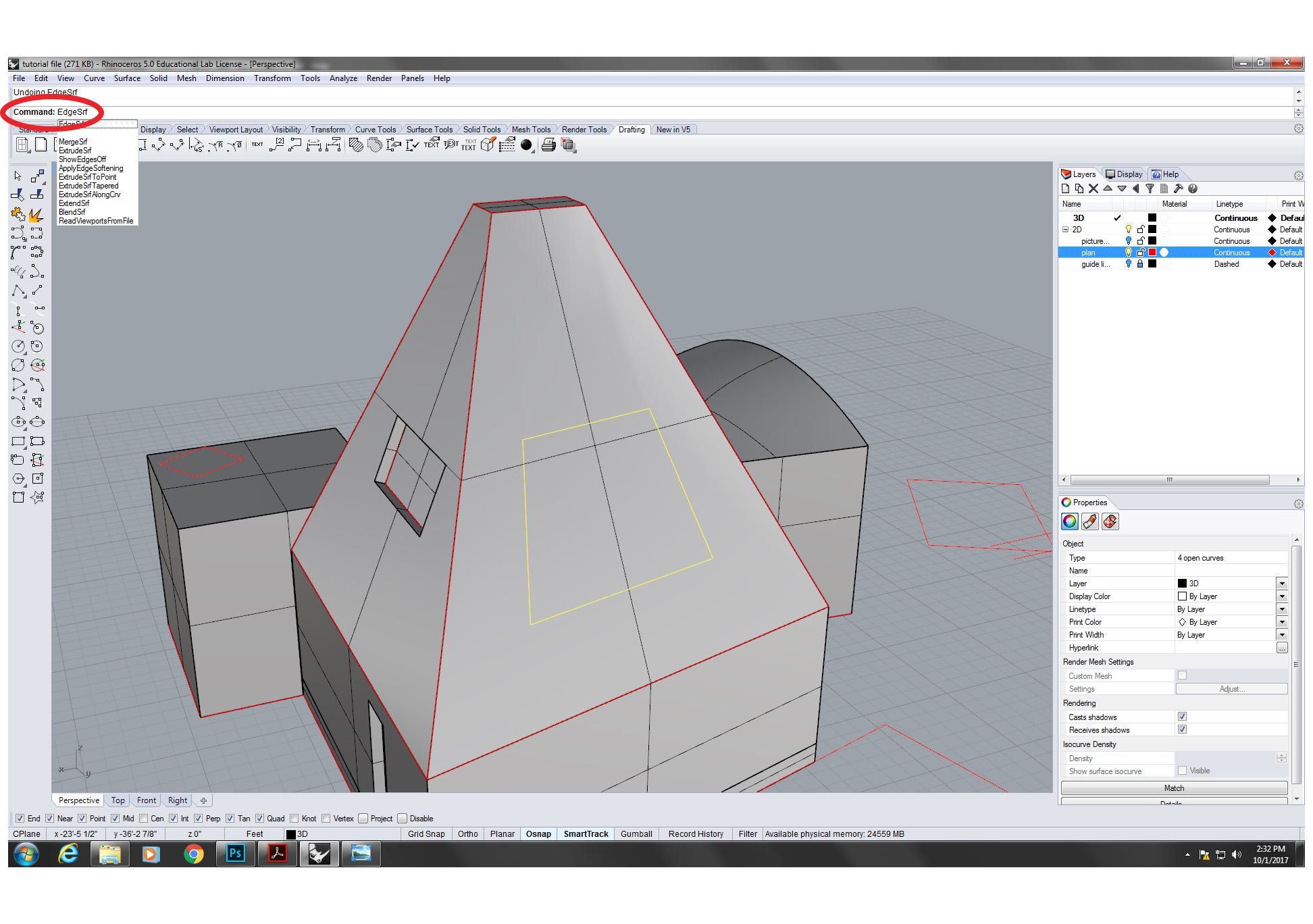This screenshot has height=924, width=1313.
Task: Click the pointer selection tool in left toolbar
Action: click(18, 176)
